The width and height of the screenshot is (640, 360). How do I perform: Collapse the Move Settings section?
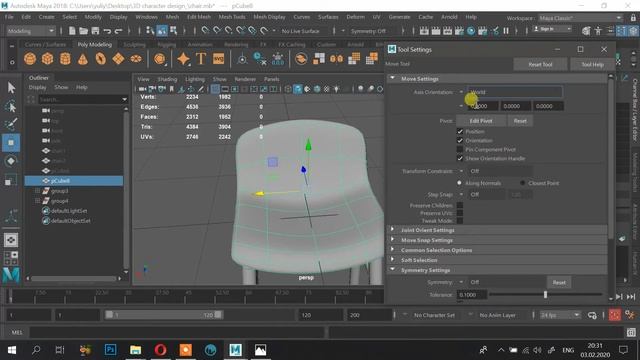pos(393,78)
